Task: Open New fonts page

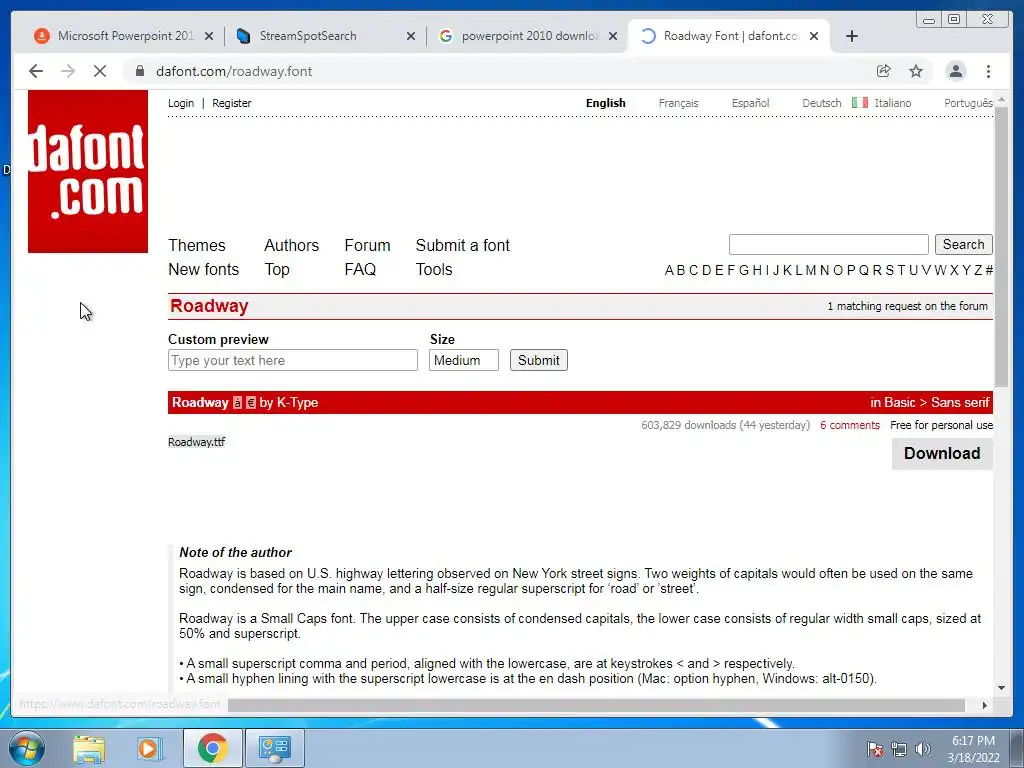Action: 204,270
